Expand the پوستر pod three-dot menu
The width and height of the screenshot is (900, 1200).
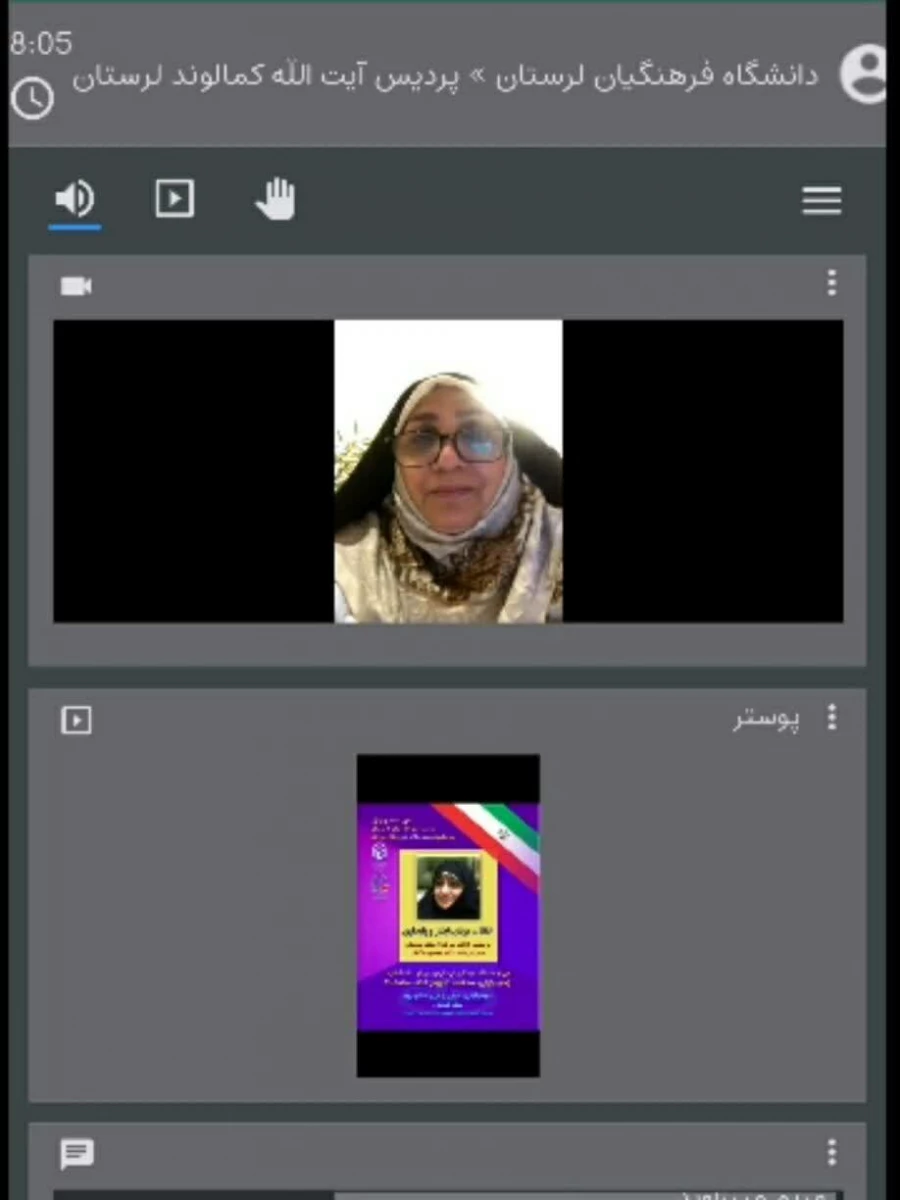(x=831, y=718)
